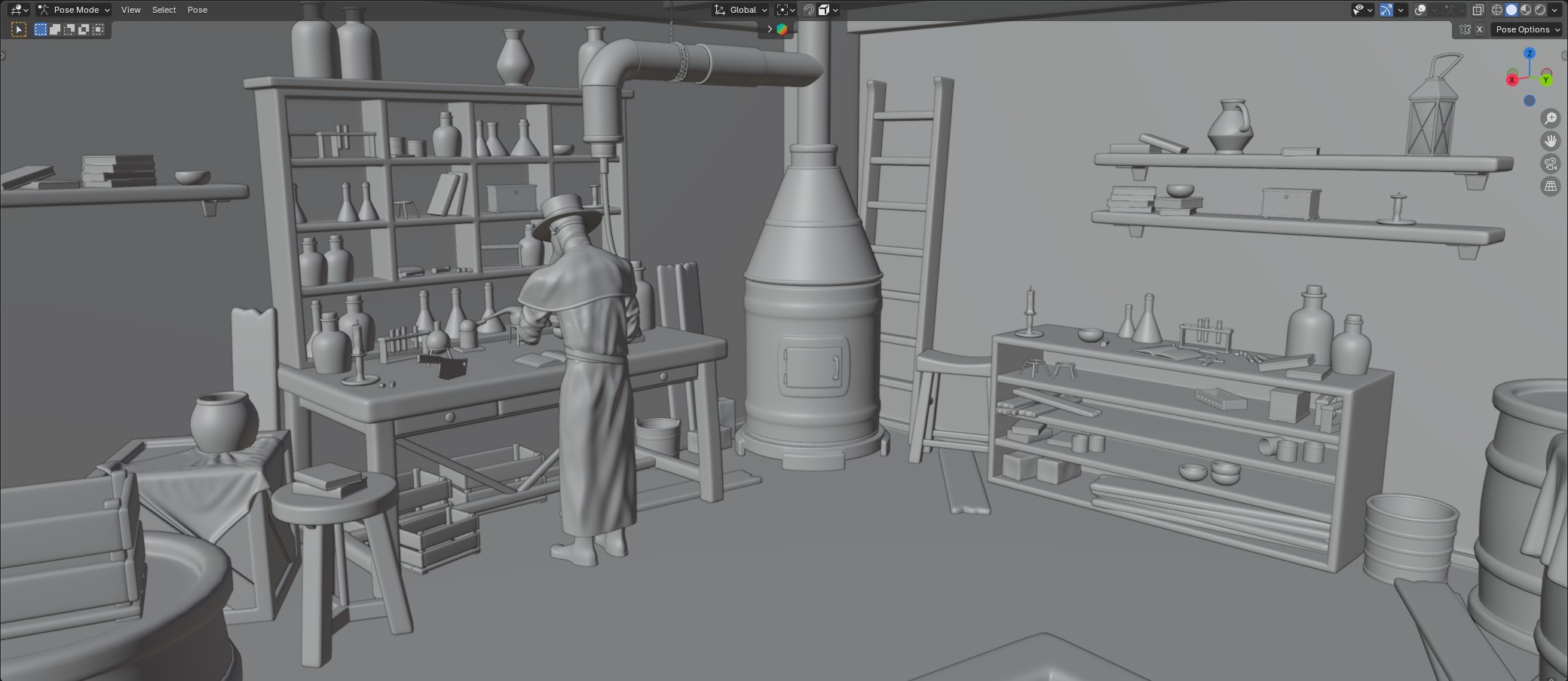
Task: Select the Tweak select tool icon
Action: click(x=19, y=29)
